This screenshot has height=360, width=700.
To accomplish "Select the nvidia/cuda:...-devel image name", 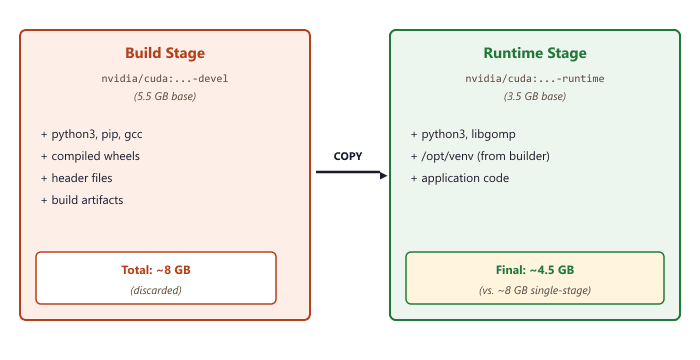I will pyautogui.click(x=165, y=79).
